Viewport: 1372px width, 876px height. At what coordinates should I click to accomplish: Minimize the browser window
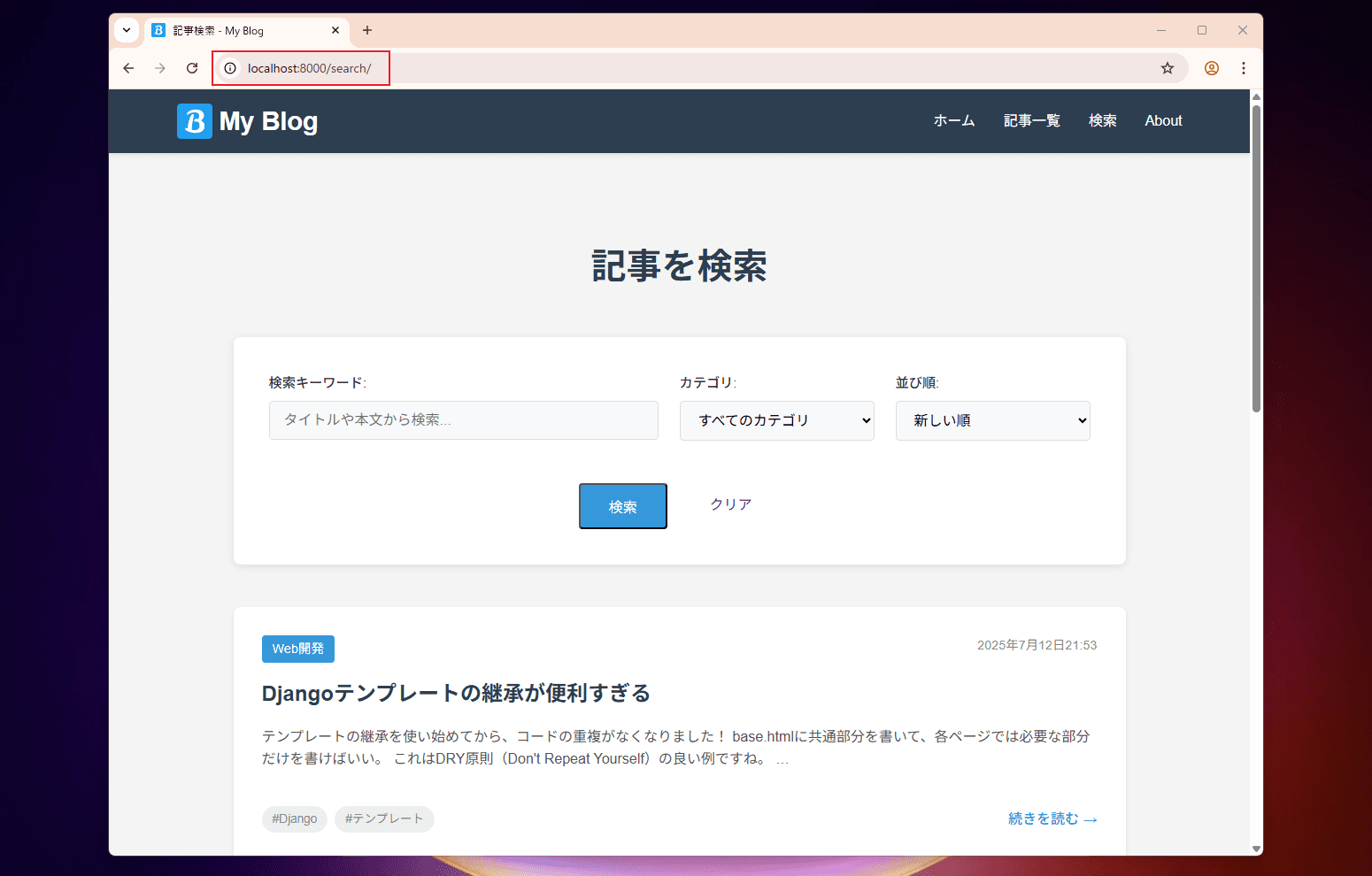(1161, 30)
